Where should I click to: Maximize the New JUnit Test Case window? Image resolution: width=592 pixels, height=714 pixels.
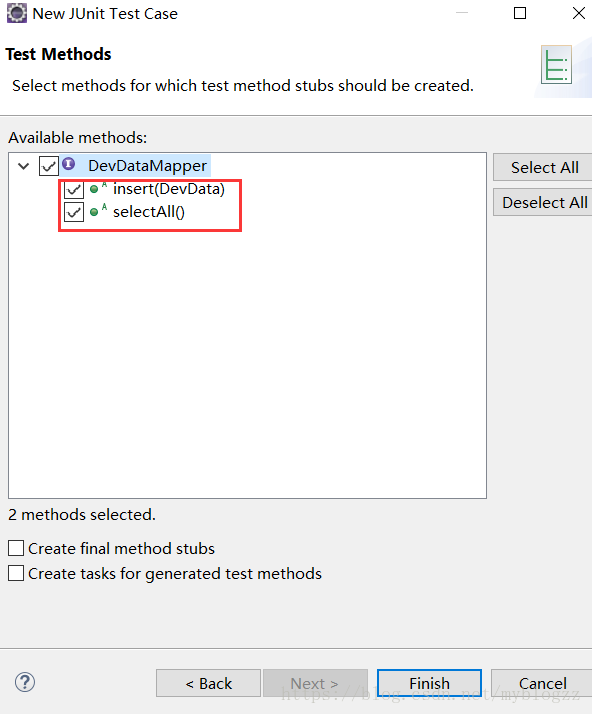click(x=520, y=13)
